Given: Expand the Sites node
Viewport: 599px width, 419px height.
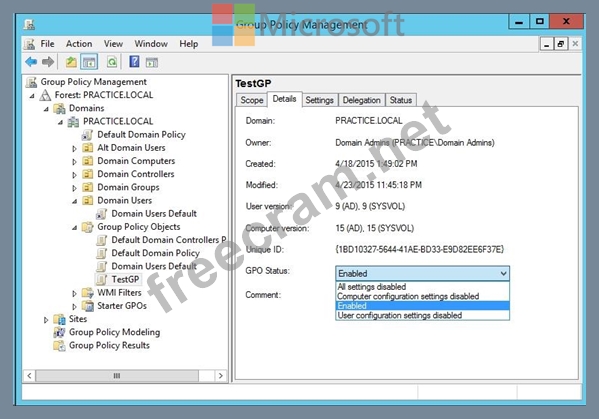Looking at the screenshot, I should [x=46, y=320].
